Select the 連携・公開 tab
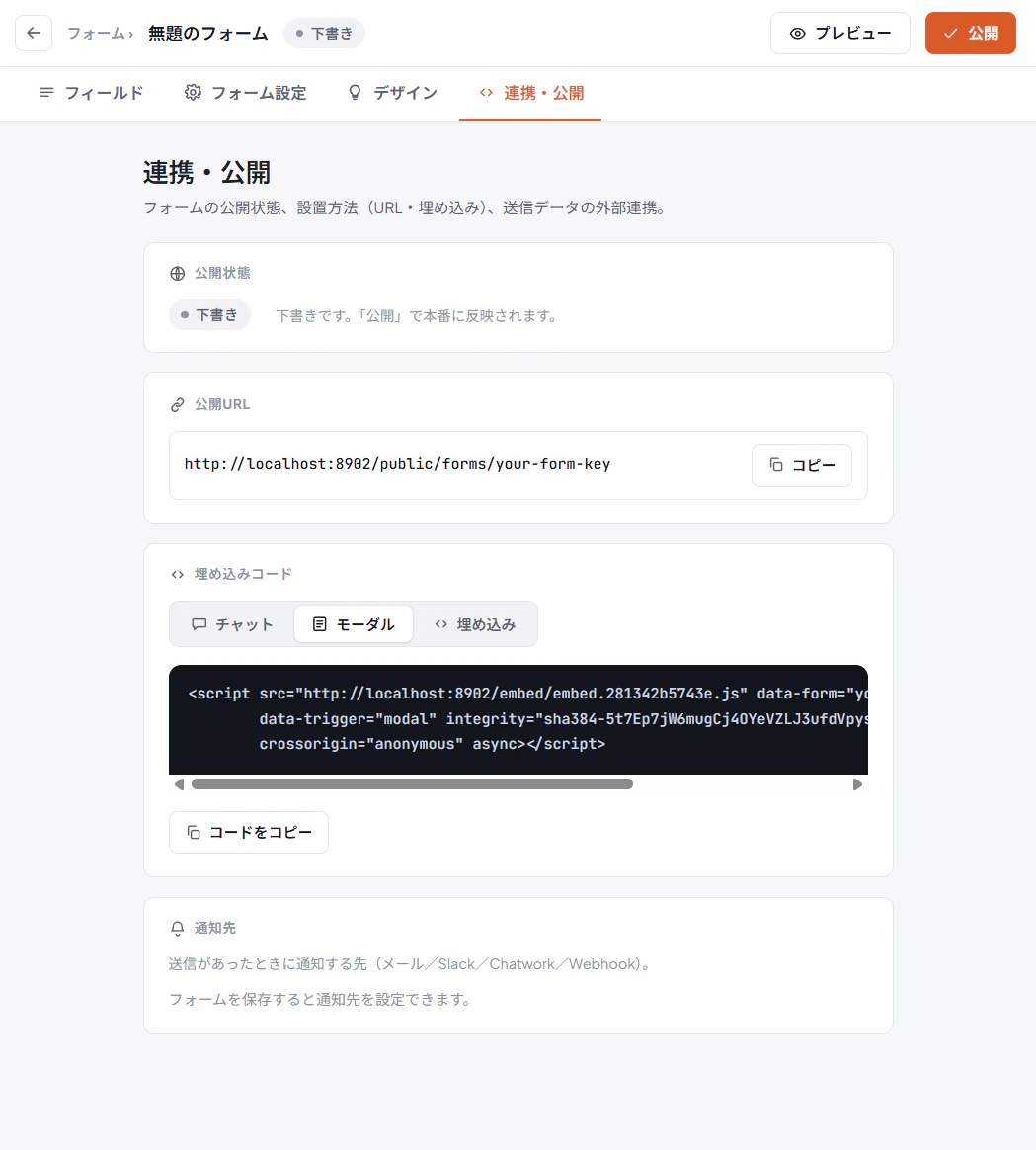 point(530,93)
